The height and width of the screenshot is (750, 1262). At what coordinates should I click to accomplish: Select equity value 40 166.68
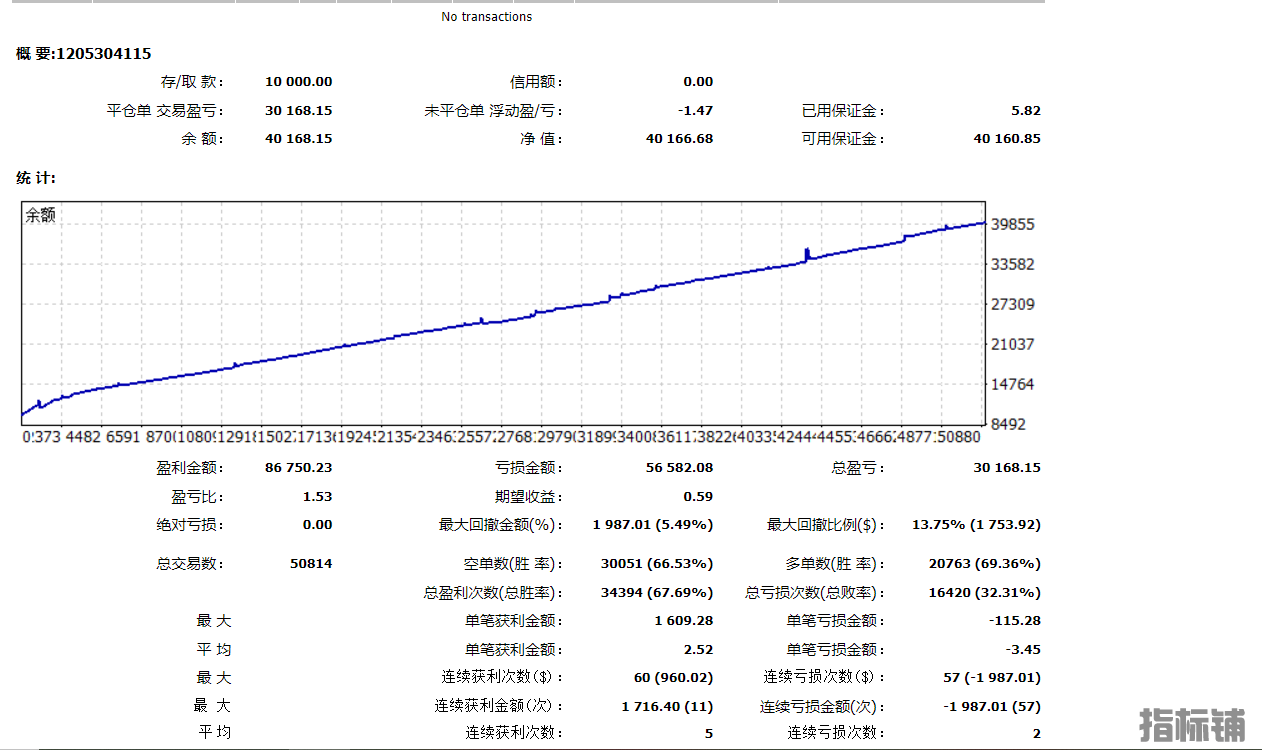[680, 139]
